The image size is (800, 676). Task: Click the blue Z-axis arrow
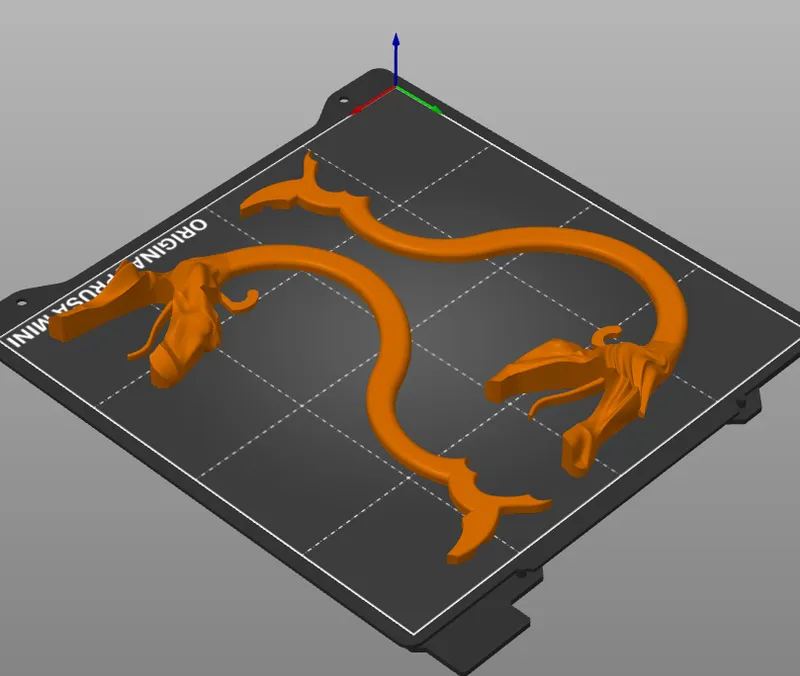(397, 55)
